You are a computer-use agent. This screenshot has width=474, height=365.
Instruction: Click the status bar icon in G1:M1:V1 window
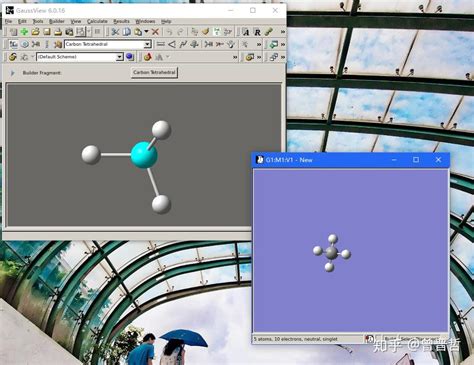pyautogui.click(x=369, y=339)
